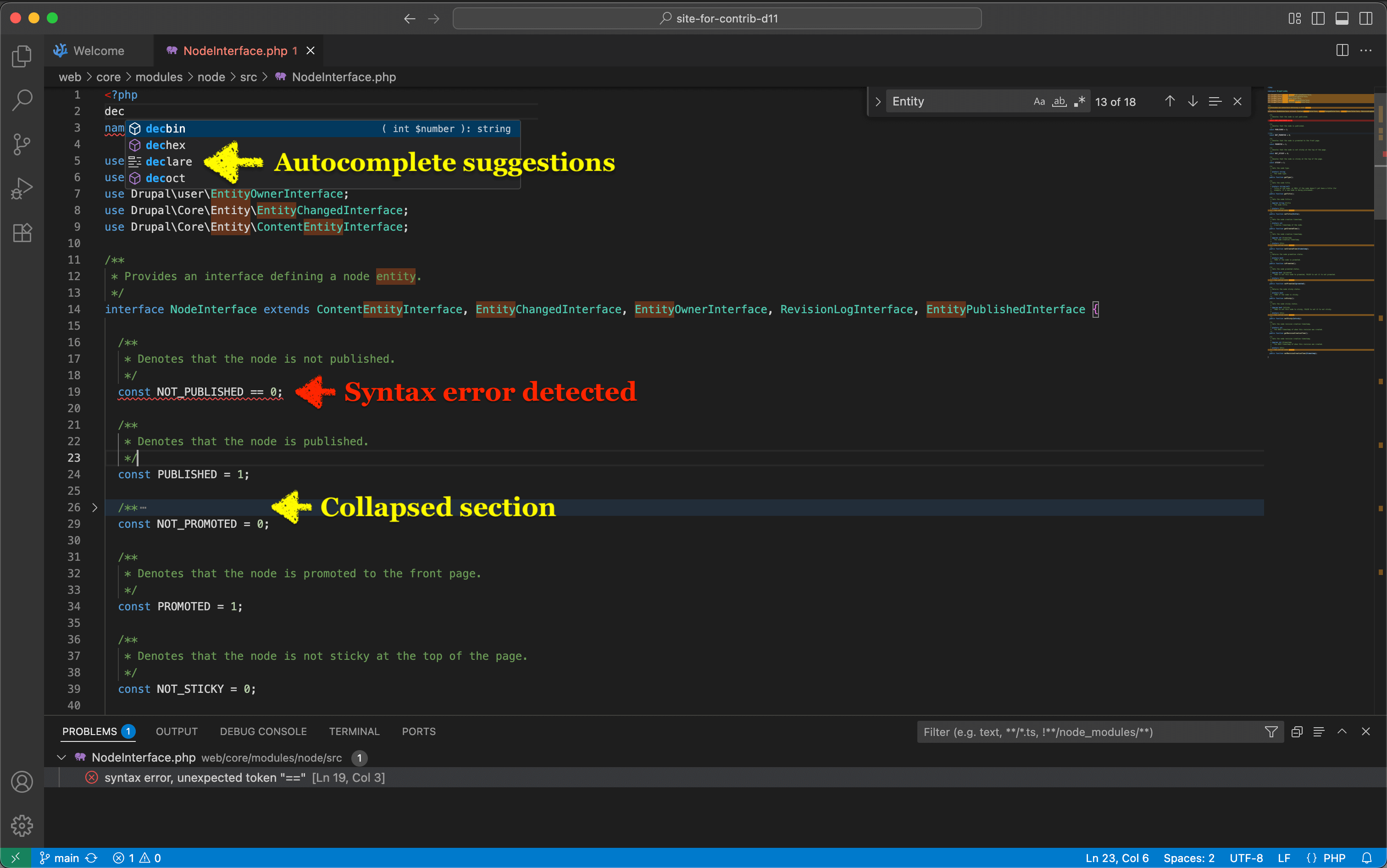Screen dimensions: 1387x868
Task: Open the PORTS panel tab
Action: (418, 731)
